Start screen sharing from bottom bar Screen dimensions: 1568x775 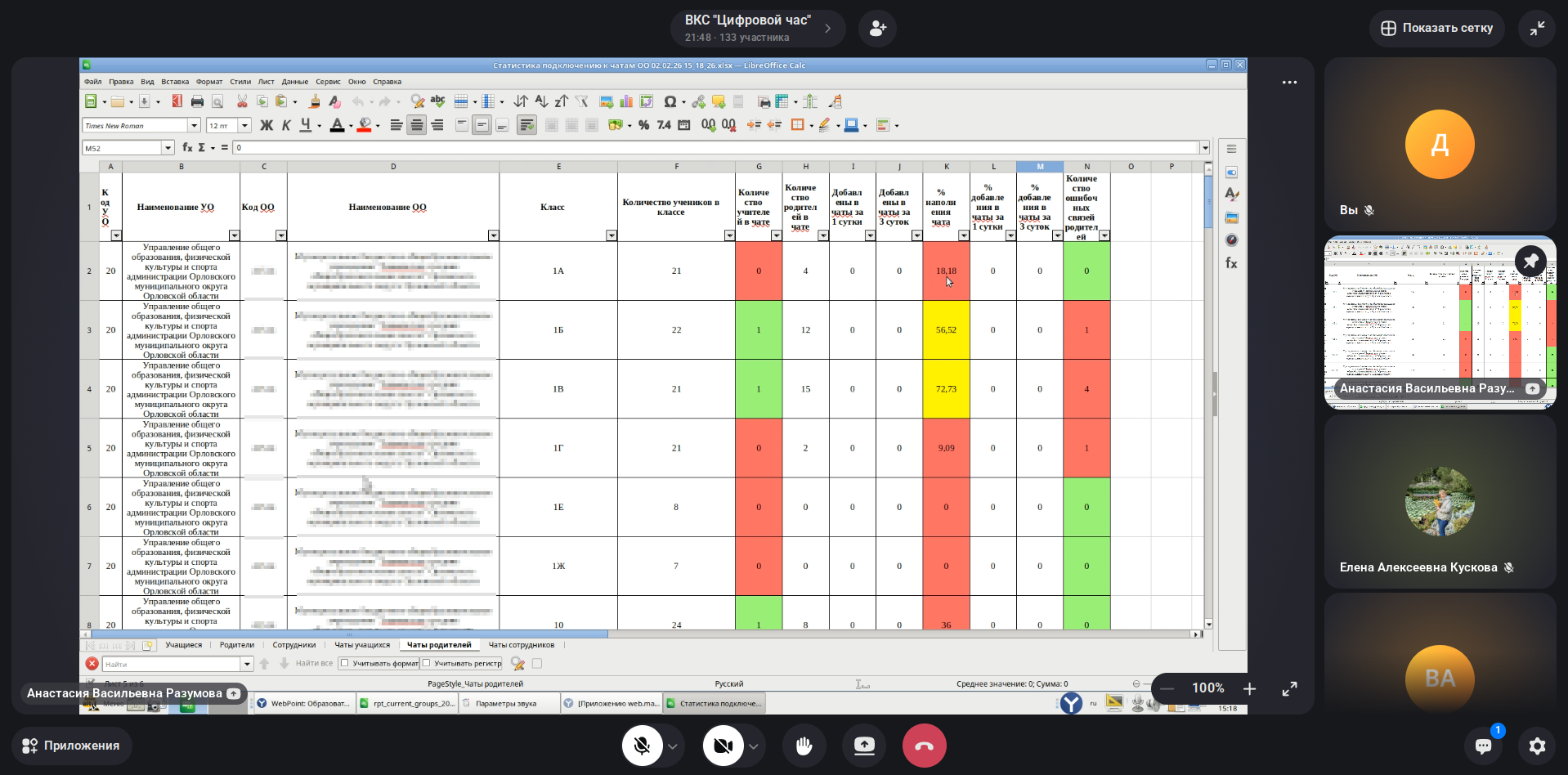pyautogui.click(x=864, y=746)
